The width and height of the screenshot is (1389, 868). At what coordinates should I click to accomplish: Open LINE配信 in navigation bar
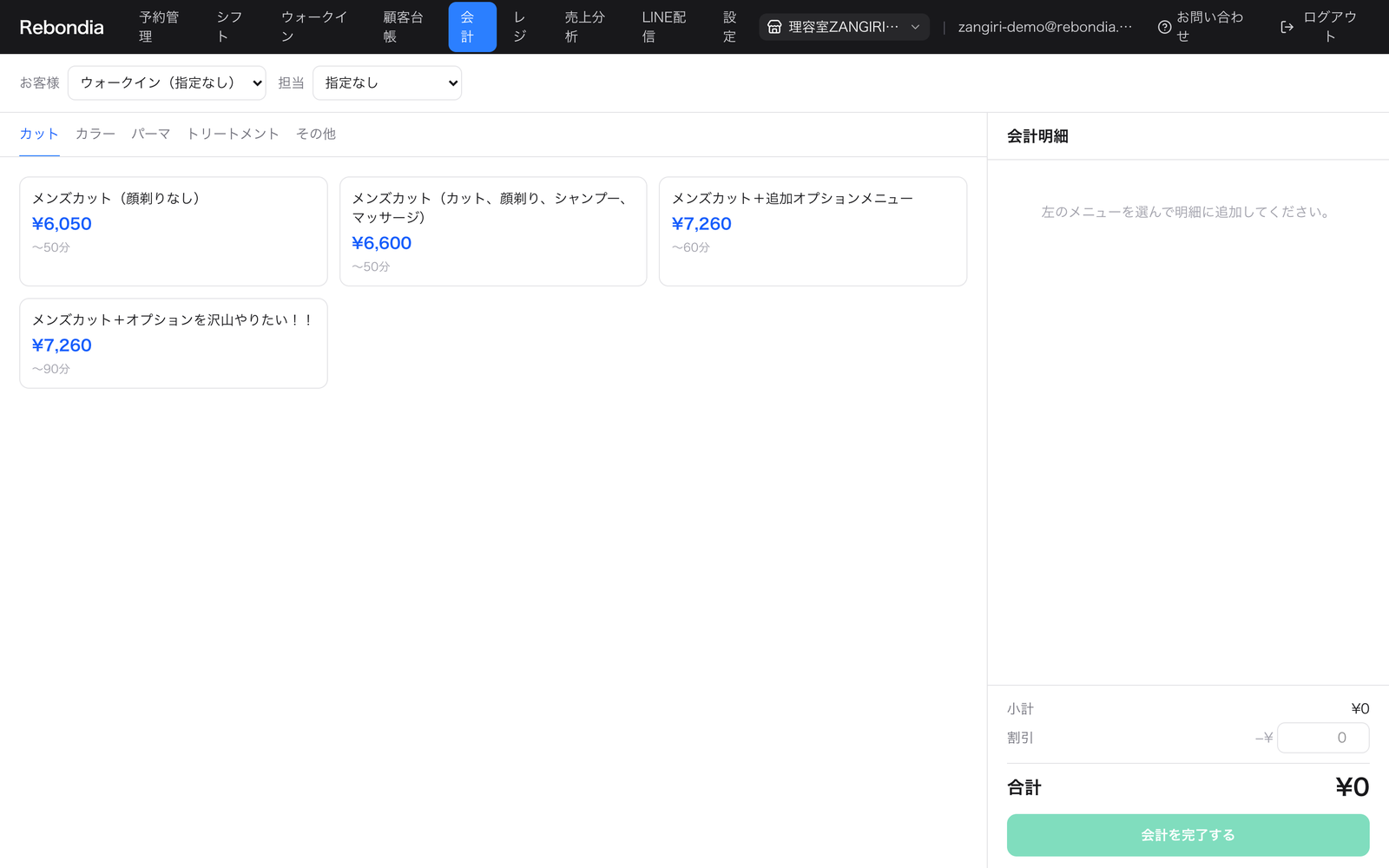click(x=664, y=27)
